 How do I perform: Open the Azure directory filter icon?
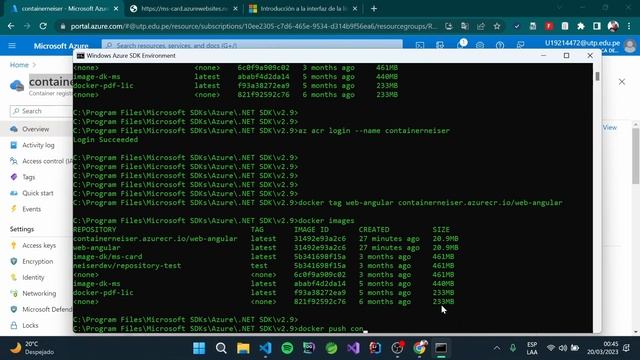[x=440, y=45]
